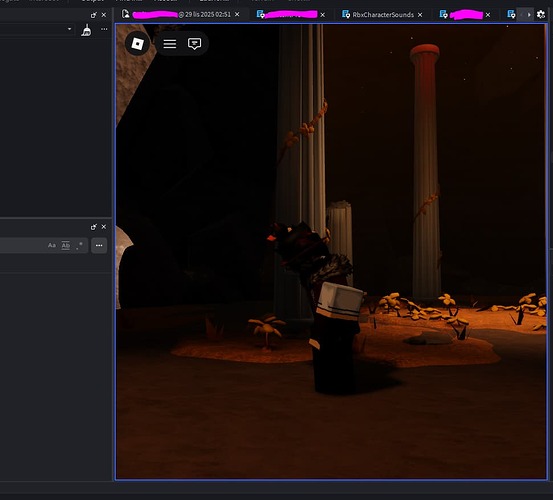Toggle Match Whole Word option
This screenshot has height=500, width=553.
(x=66, y=245)
